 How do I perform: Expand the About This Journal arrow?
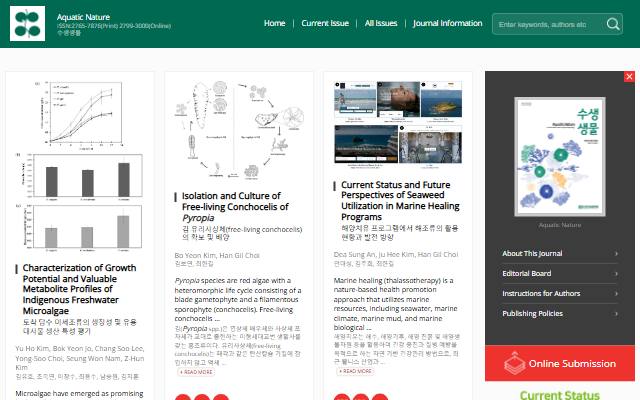616,253
